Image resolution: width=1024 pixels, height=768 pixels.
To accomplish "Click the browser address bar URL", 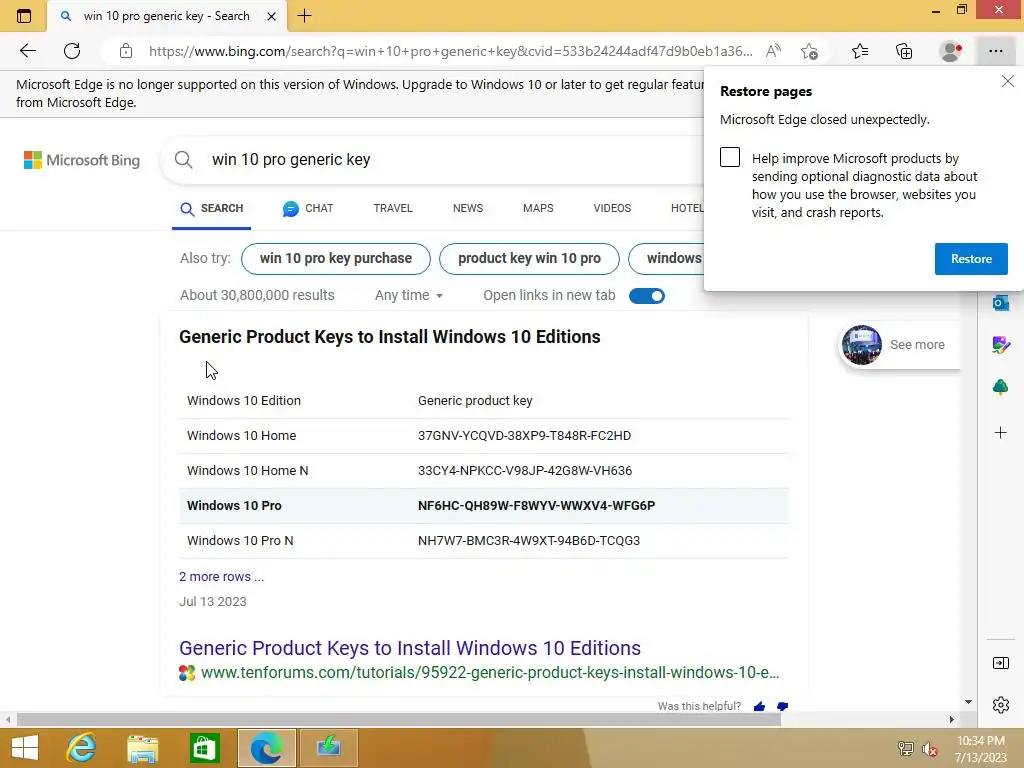I will click(x=451, y=51).
